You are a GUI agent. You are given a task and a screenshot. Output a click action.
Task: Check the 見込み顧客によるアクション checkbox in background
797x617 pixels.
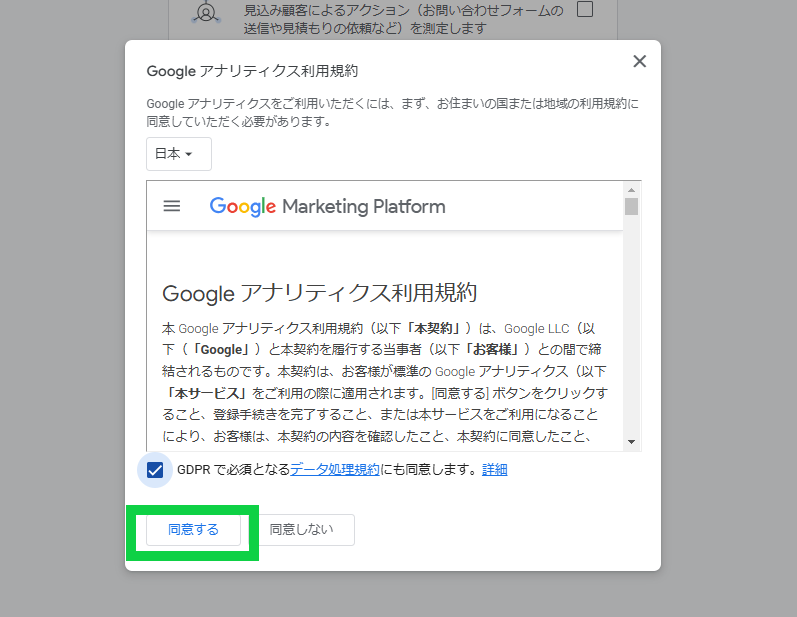585,9
